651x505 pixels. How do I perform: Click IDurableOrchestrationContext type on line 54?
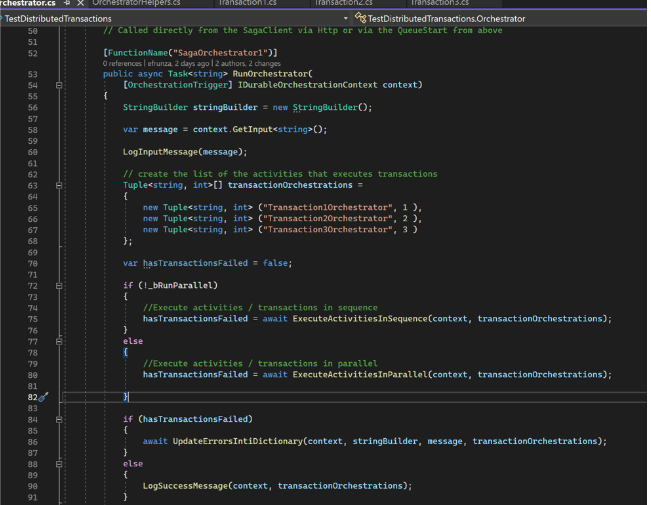[x=307, y=85]
